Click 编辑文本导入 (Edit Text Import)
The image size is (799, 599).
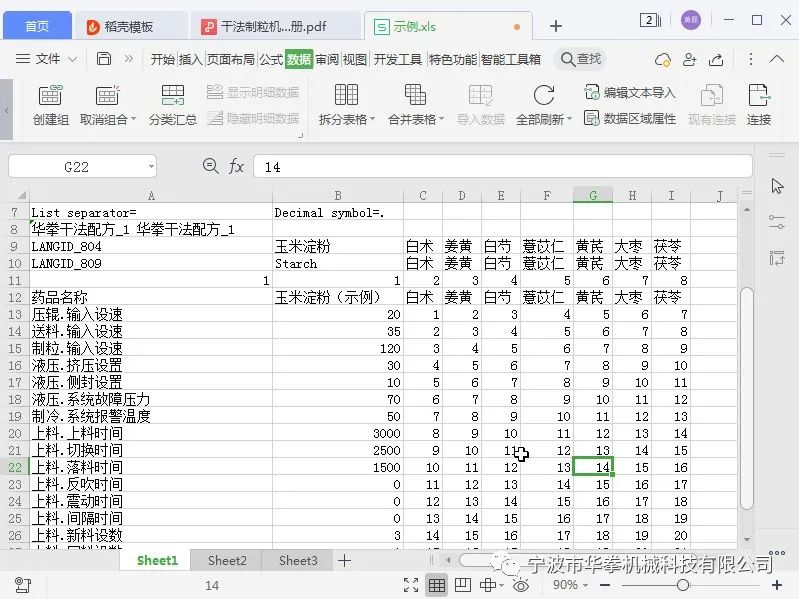click(x=630, y=93)
